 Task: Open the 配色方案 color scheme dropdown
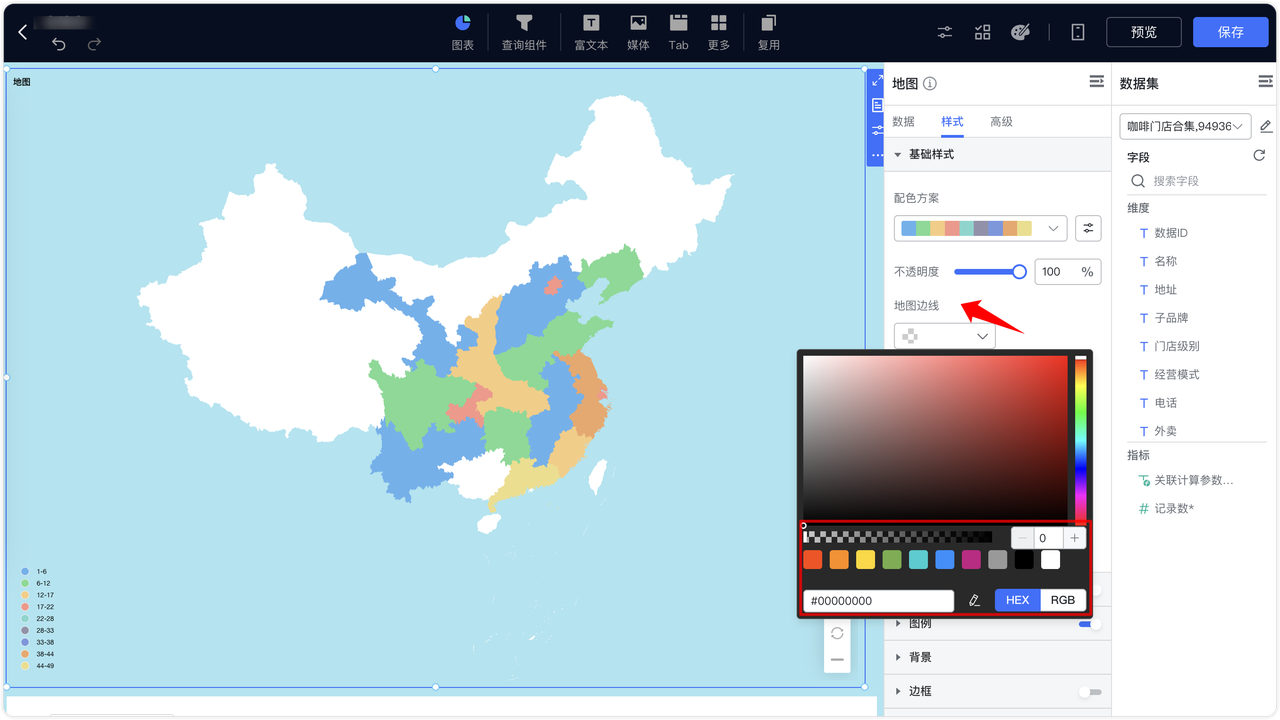[x=980, y=228]
